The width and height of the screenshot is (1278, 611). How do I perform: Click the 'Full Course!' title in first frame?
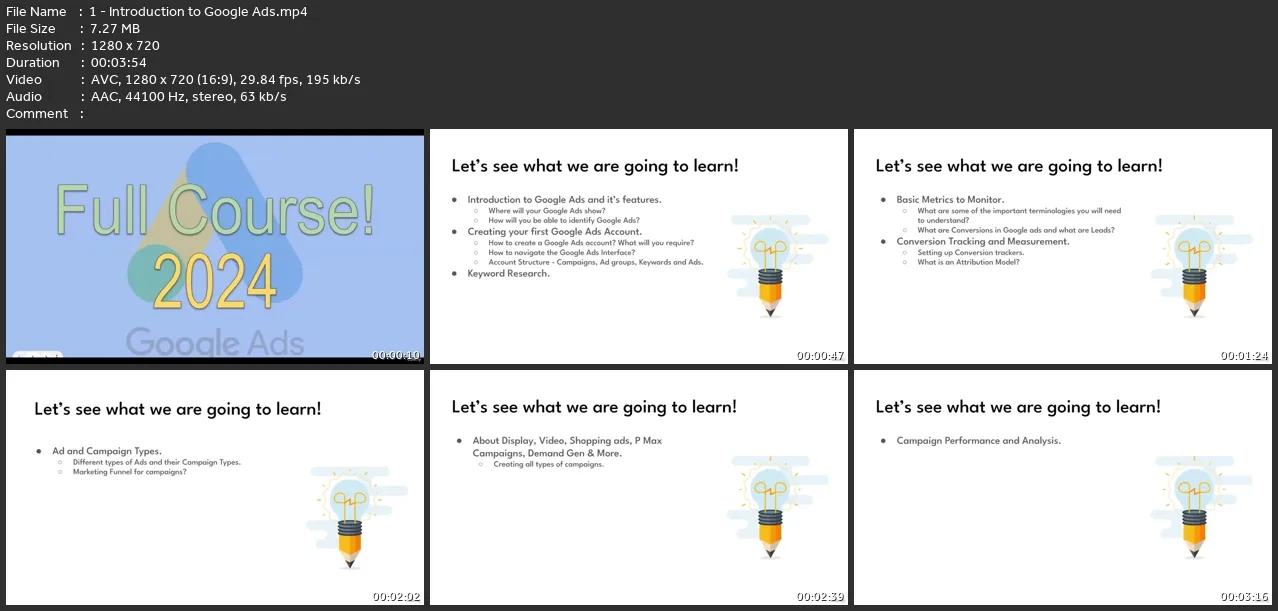point(216,208)
